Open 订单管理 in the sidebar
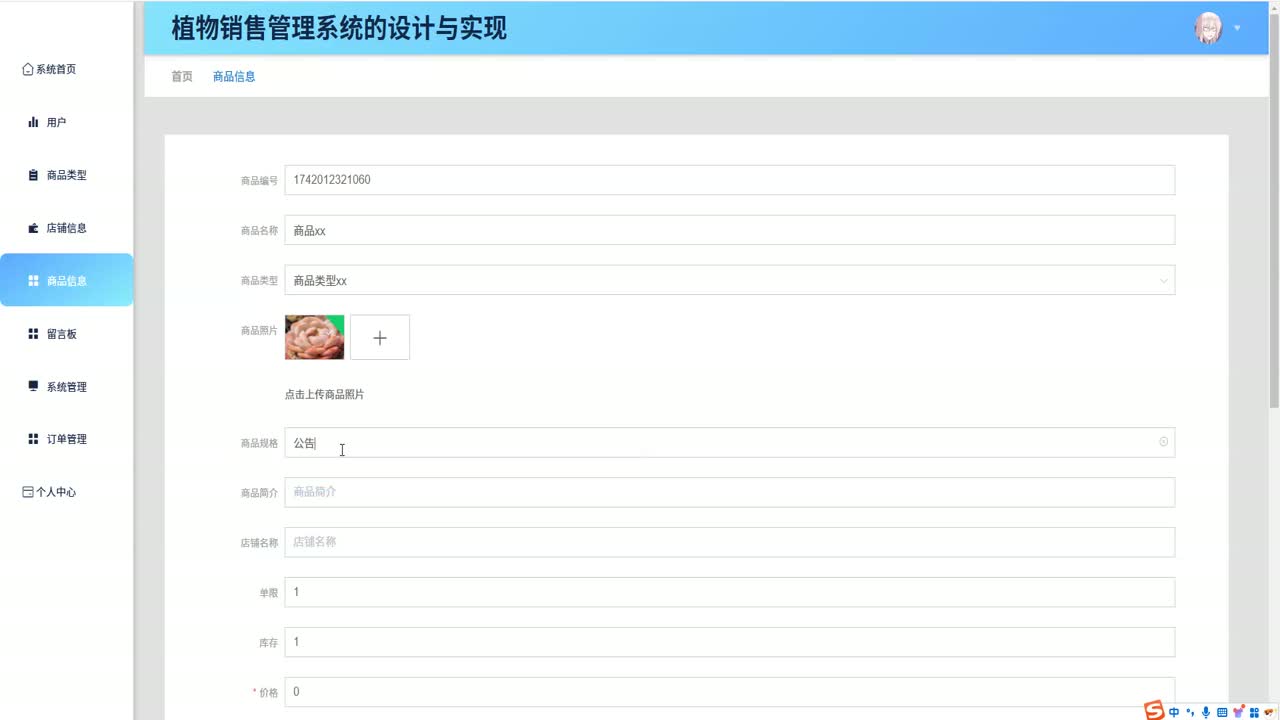The image size is (1280, 720). (x=66, y=439)
